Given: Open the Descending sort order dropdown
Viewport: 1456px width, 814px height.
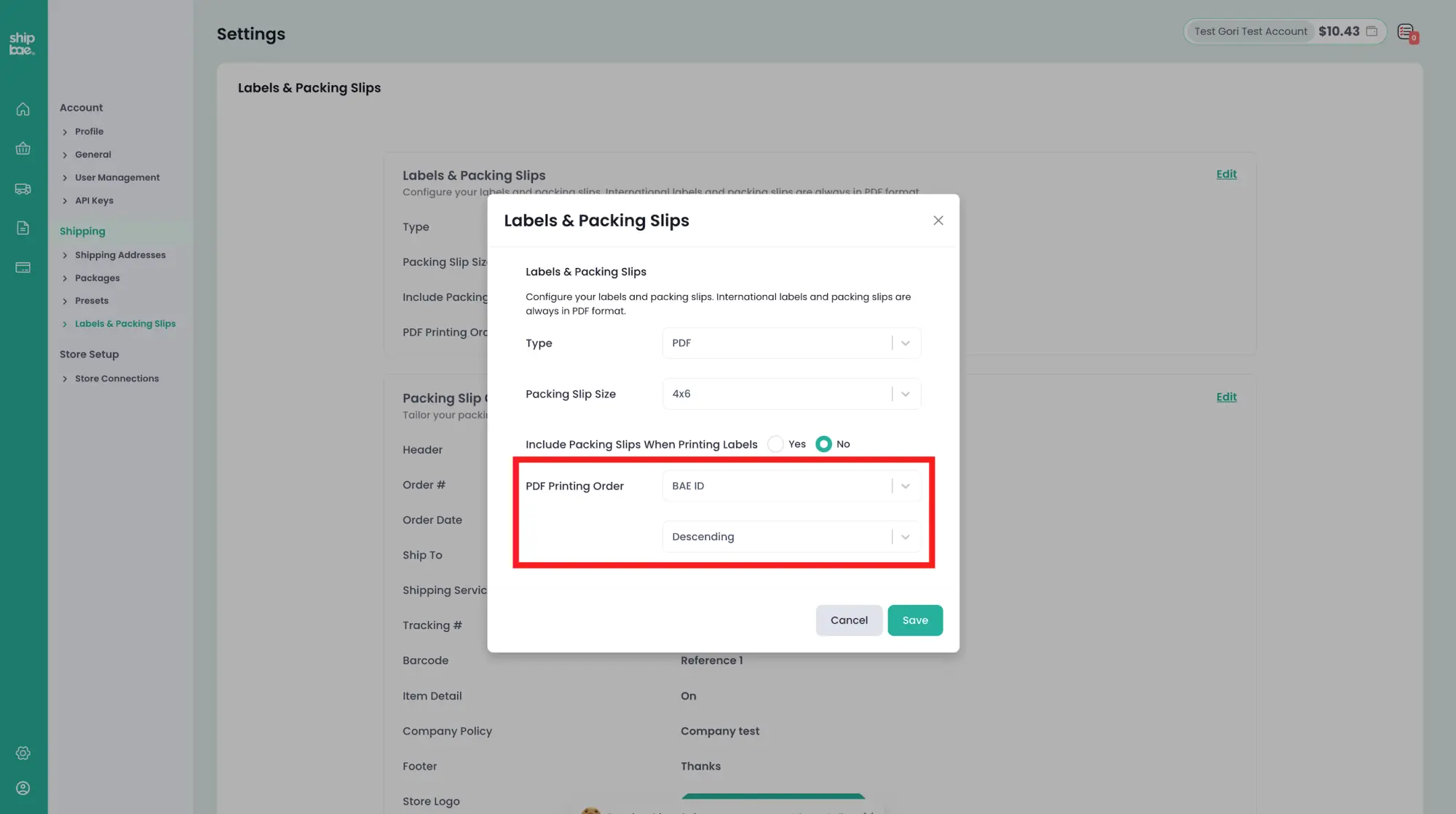Looking at the screenshot, I should point(791,537).
